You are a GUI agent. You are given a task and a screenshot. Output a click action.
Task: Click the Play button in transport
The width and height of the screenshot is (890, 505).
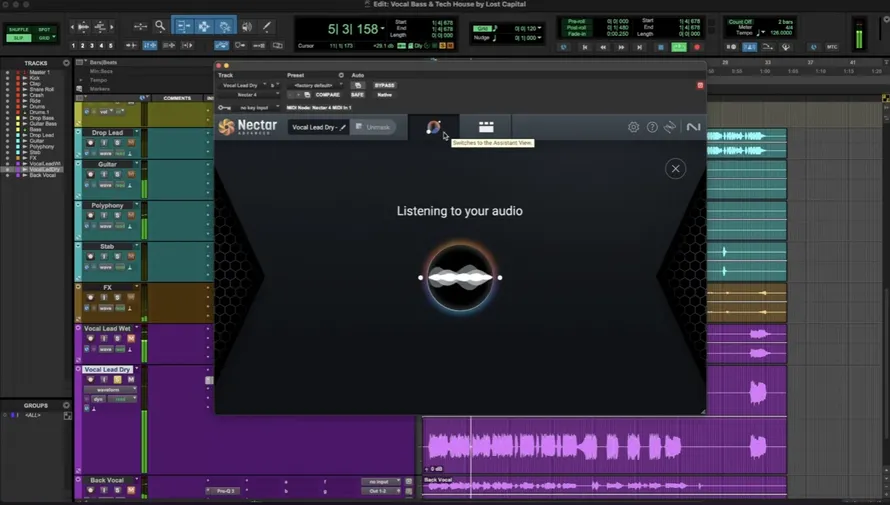(679, 47)
